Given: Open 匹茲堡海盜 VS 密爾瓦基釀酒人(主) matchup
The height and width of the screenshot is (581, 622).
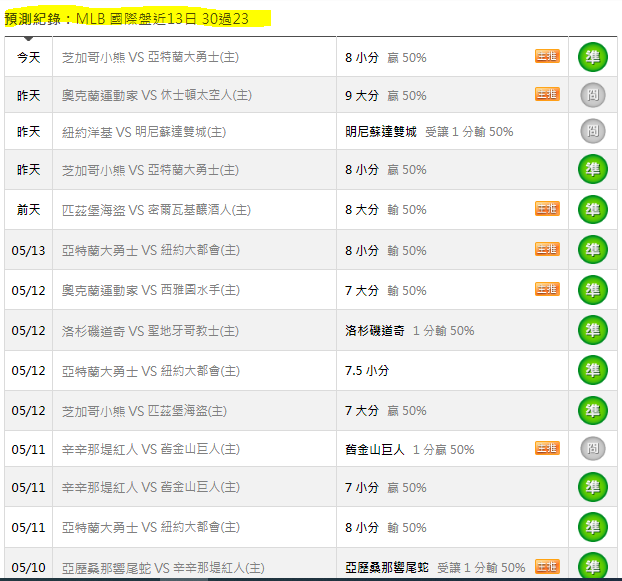Looking at the screenshot, I should coord(156,210).
